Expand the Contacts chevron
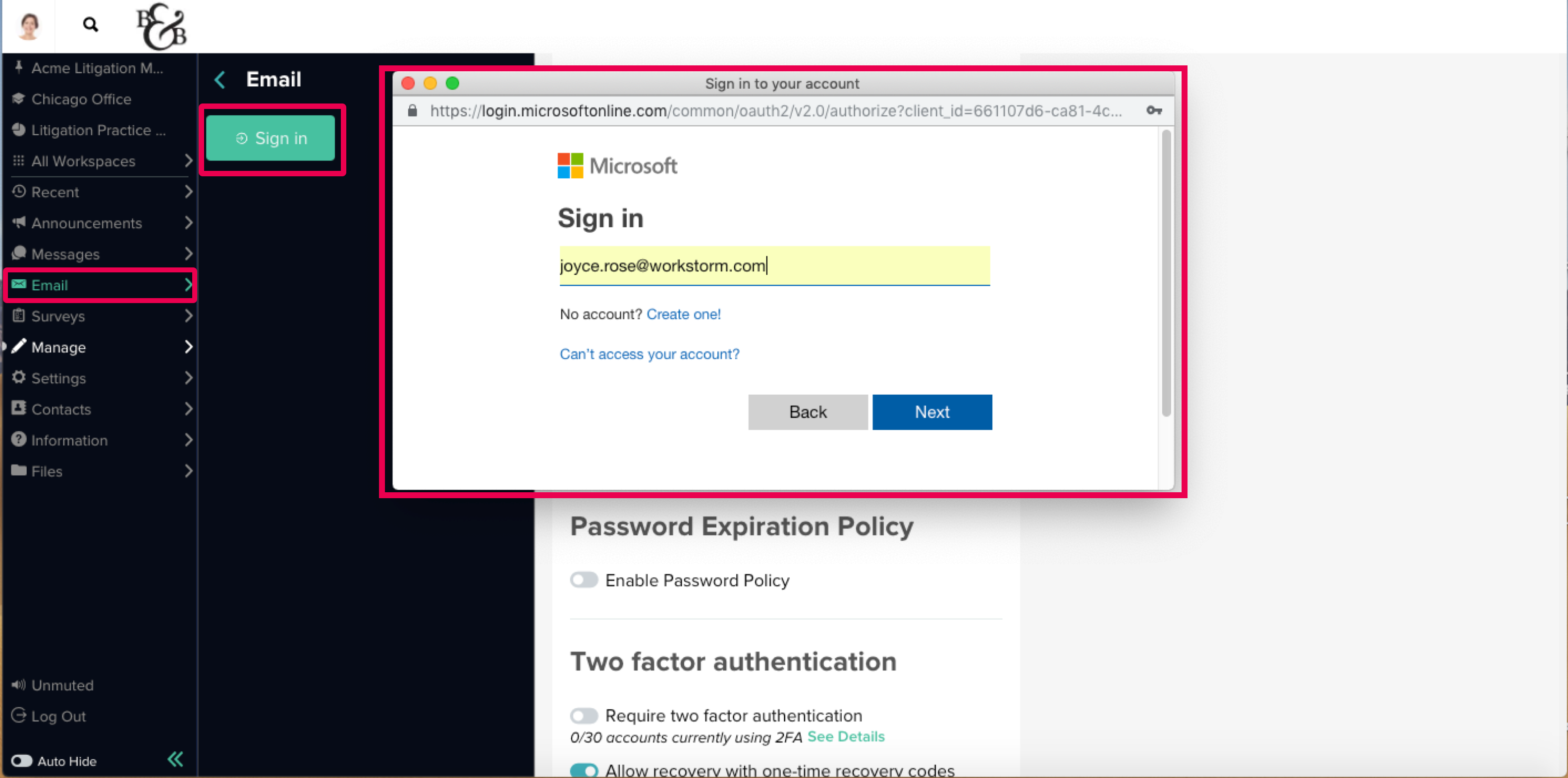 (188, 409)
